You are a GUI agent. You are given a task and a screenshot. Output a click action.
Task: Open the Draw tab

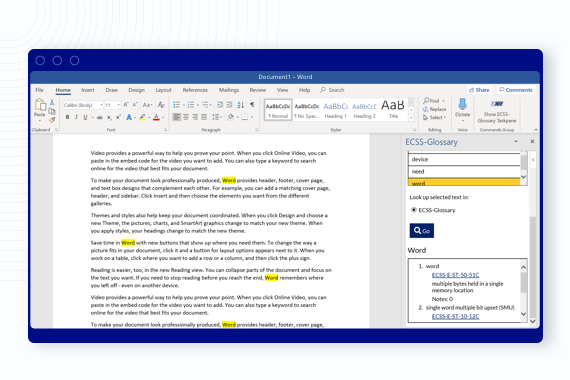coord(112,90)
